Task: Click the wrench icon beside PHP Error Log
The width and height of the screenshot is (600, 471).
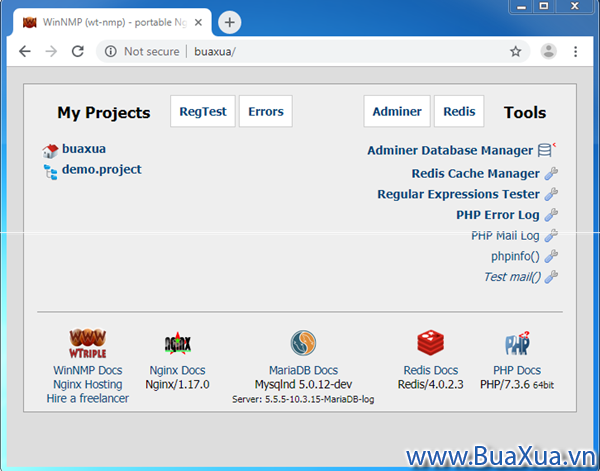Action: click(x=551, y=215)
